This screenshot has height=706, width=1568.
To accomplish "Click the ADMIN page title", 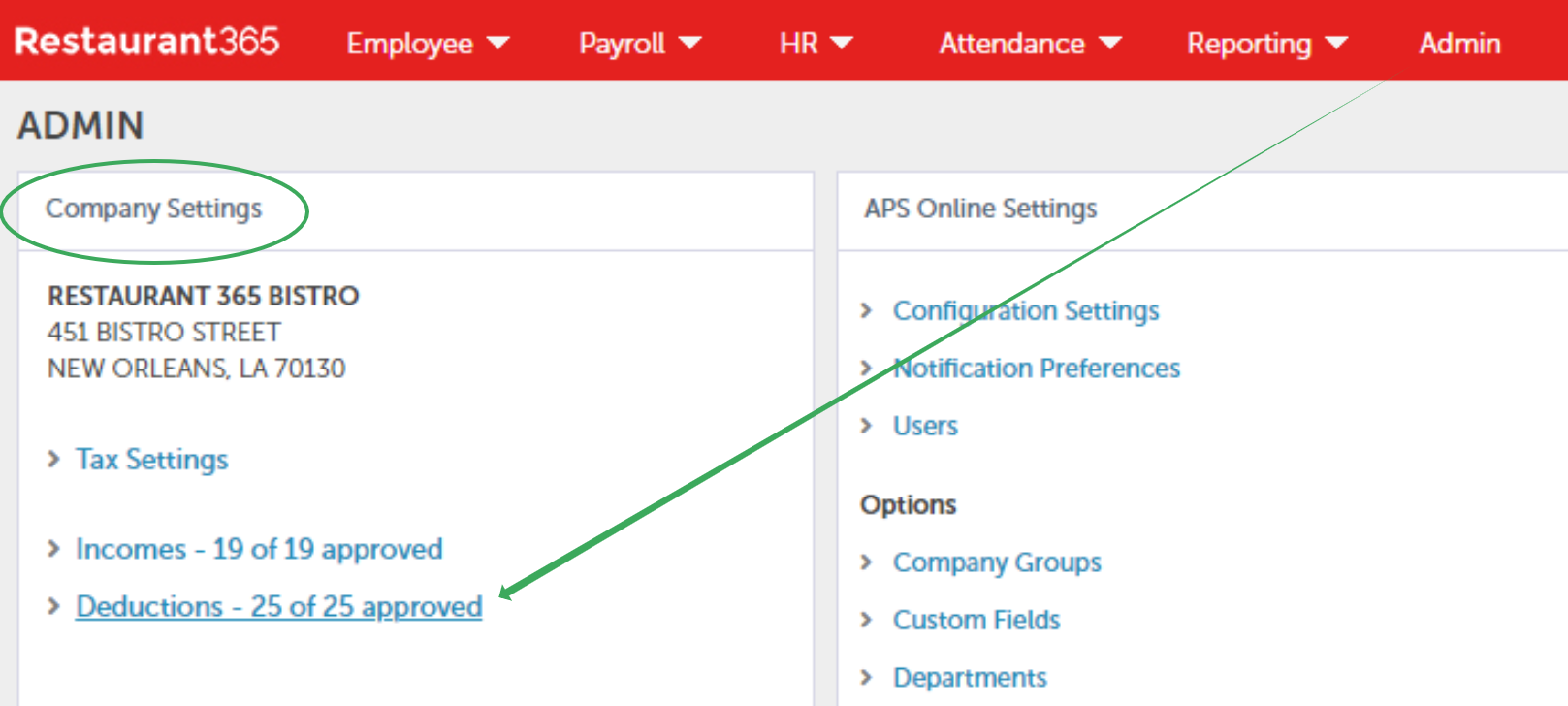I will [81, 126].
